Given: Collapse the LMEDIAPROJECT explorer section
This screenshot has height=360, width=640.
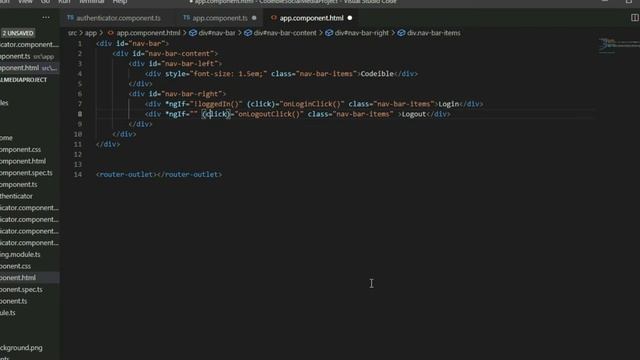Looking at the screenshot, I should pyautogui.click(x=24, y=80).
